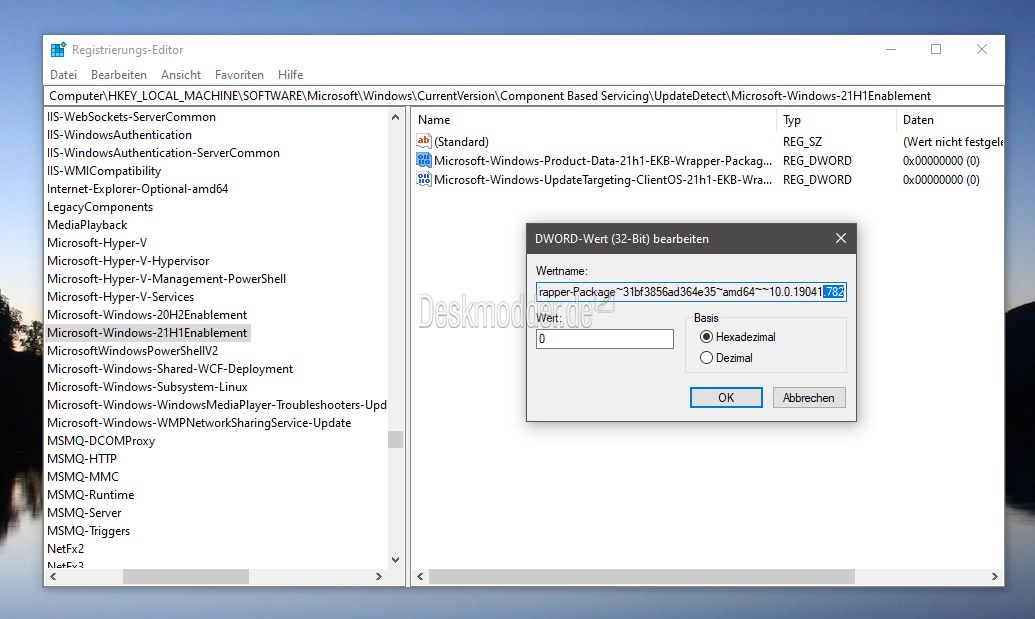The image size is (1035, 619).
Task: Click the tree pane scroll up arrow
Action: [x=395, y=117]
